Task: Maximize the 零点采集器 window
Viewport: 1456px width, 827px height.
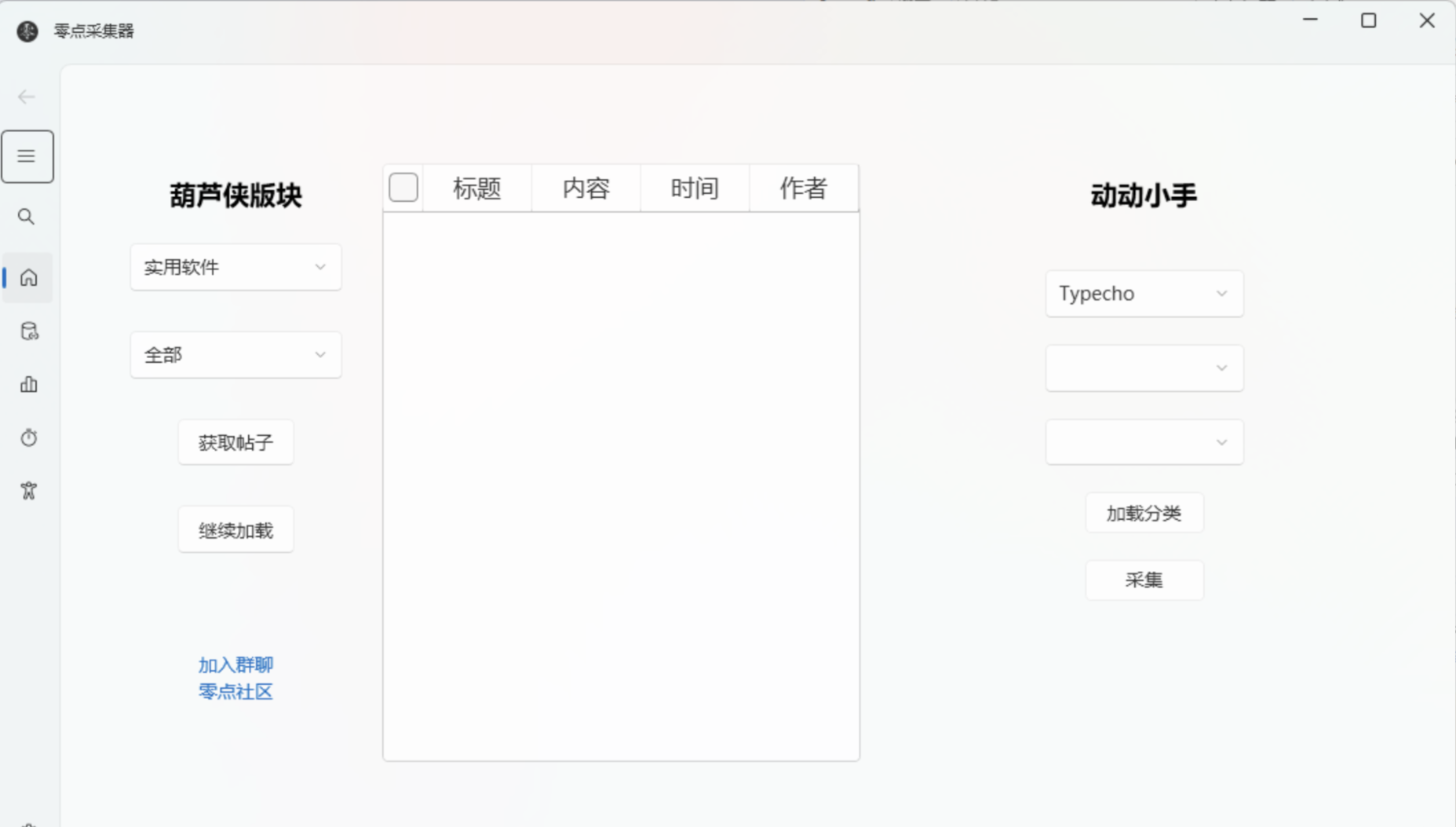Action: (x=1368, y=20)
